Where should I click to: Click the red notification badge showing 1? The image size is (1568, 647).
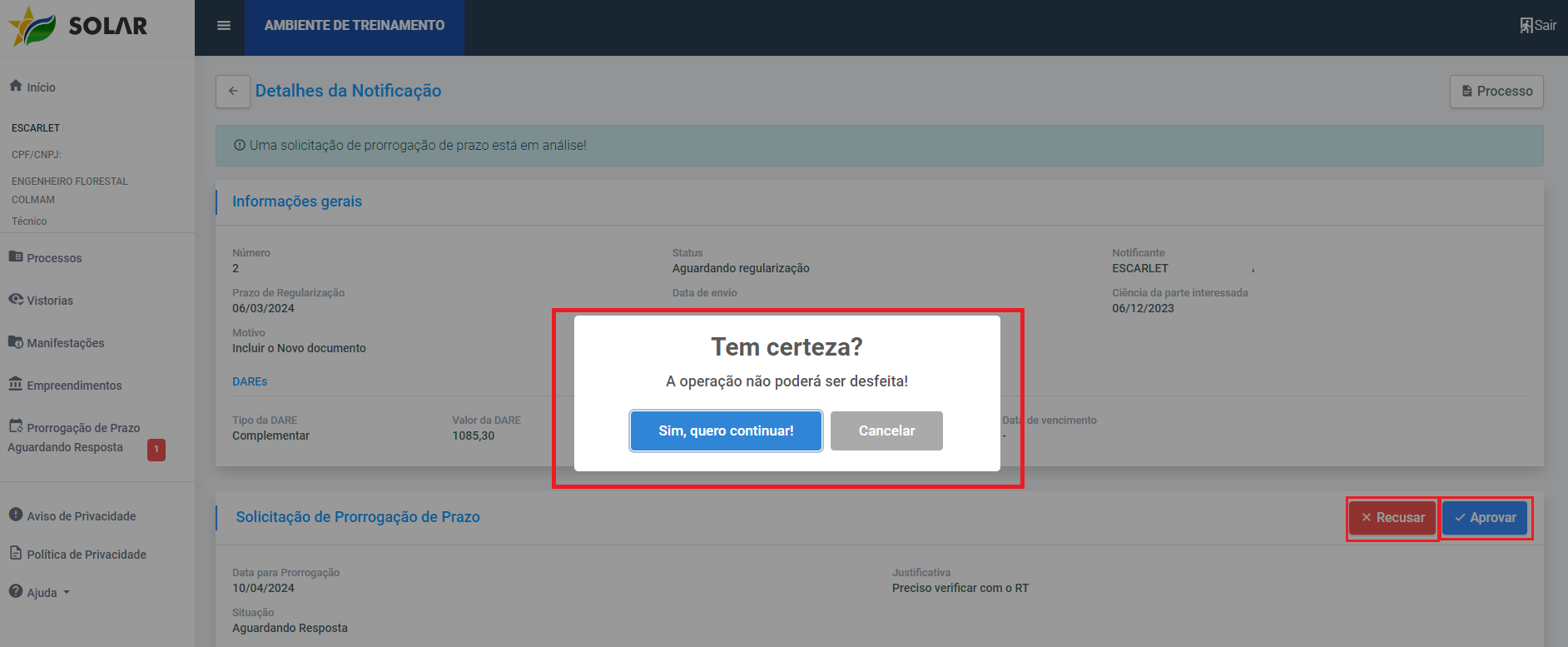click(x=156, y=450)
